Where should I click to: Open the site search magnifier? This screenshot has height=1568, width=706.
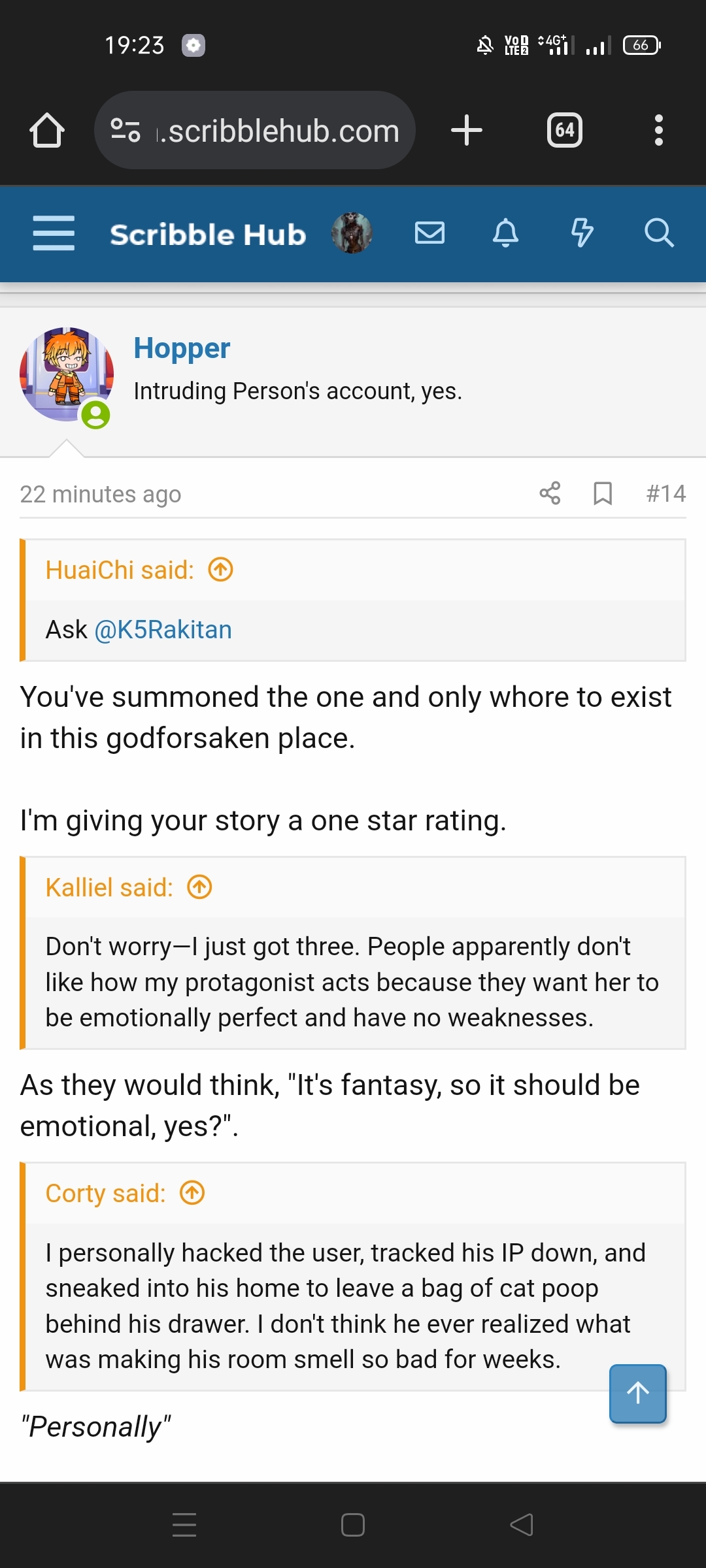[658, 233]
